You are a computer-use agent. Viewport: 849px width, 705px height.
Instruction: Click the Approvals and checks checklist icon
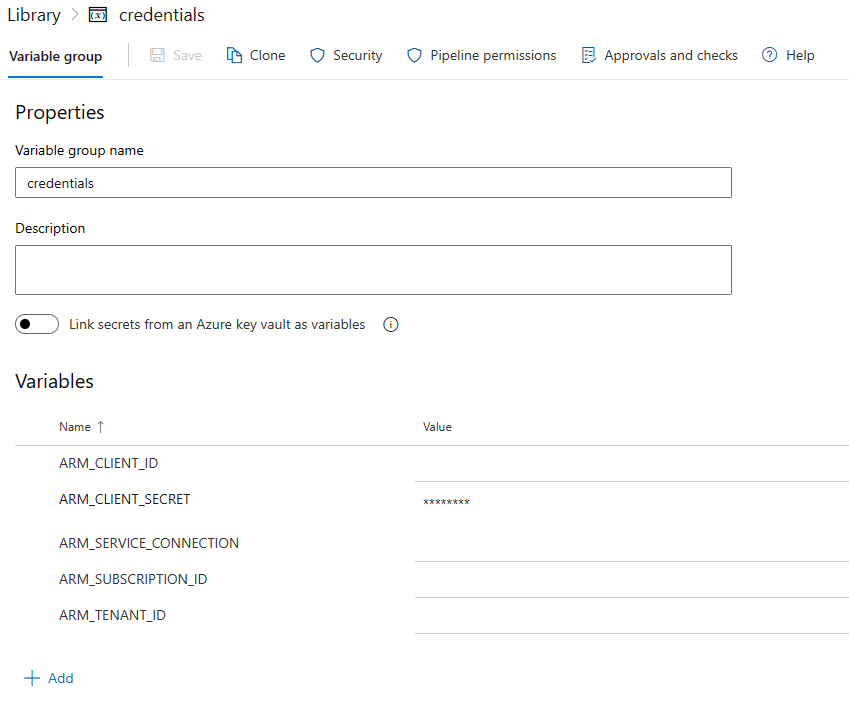[x=588, y=55]
